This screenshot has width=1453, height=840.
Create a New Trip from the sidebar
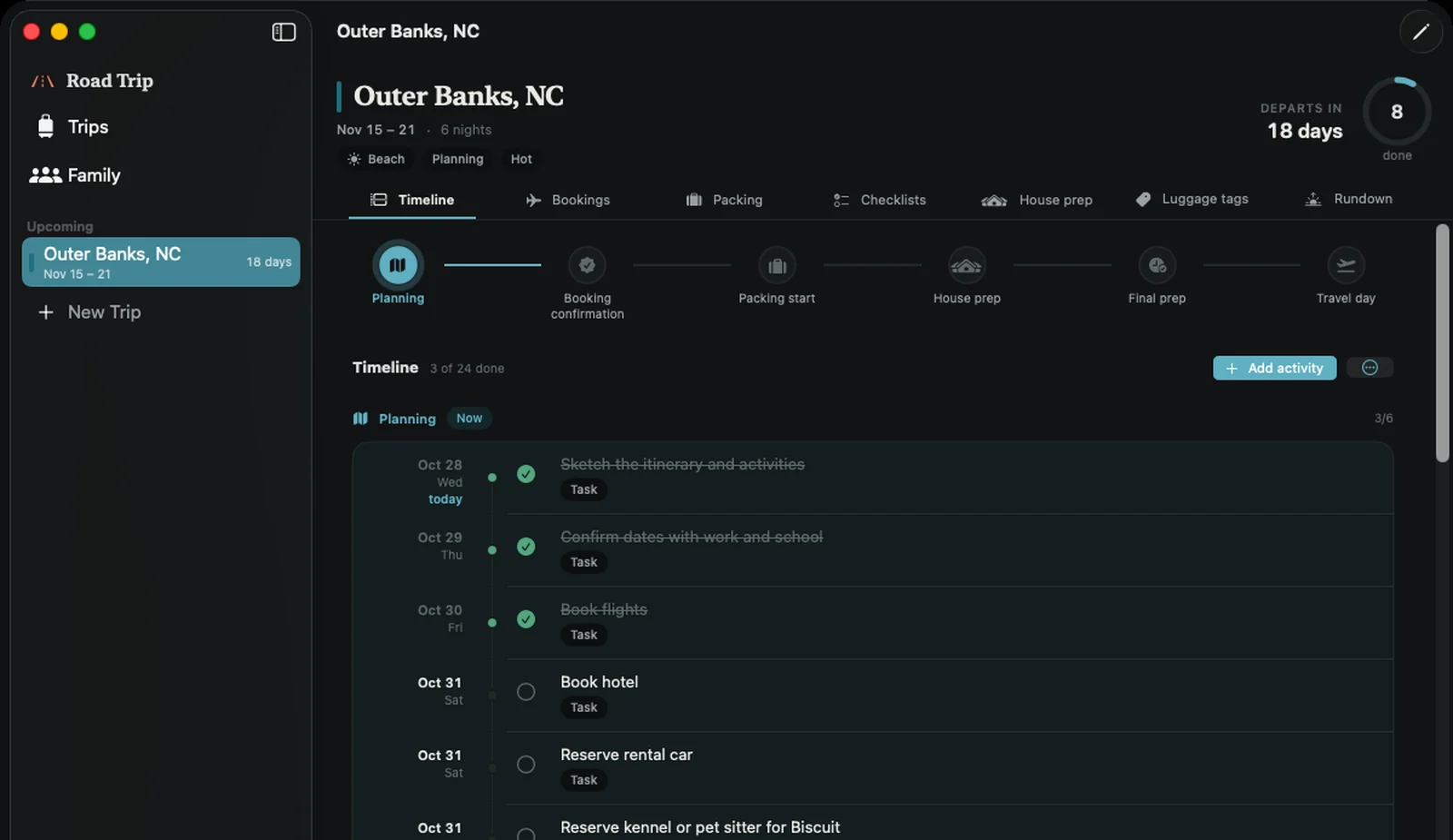[x=90, y=312]
